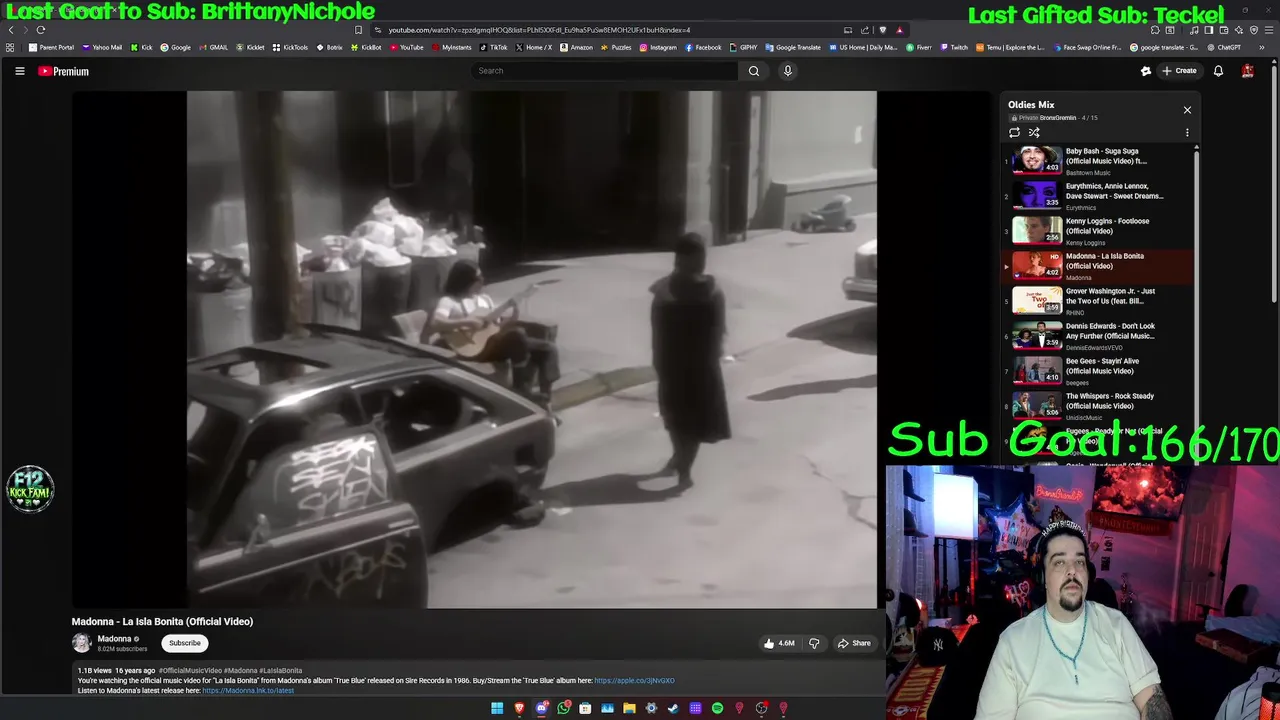
Task: Open the MyInstants bookmark
Action: (451, 47)
